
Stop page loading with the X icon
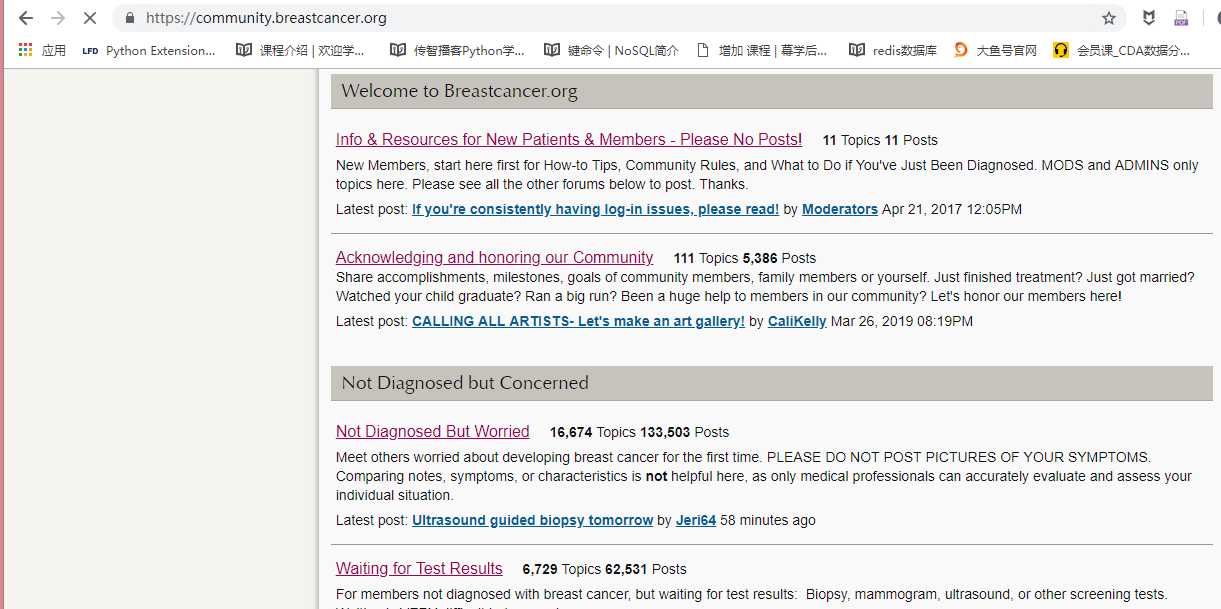pos(89,18)
